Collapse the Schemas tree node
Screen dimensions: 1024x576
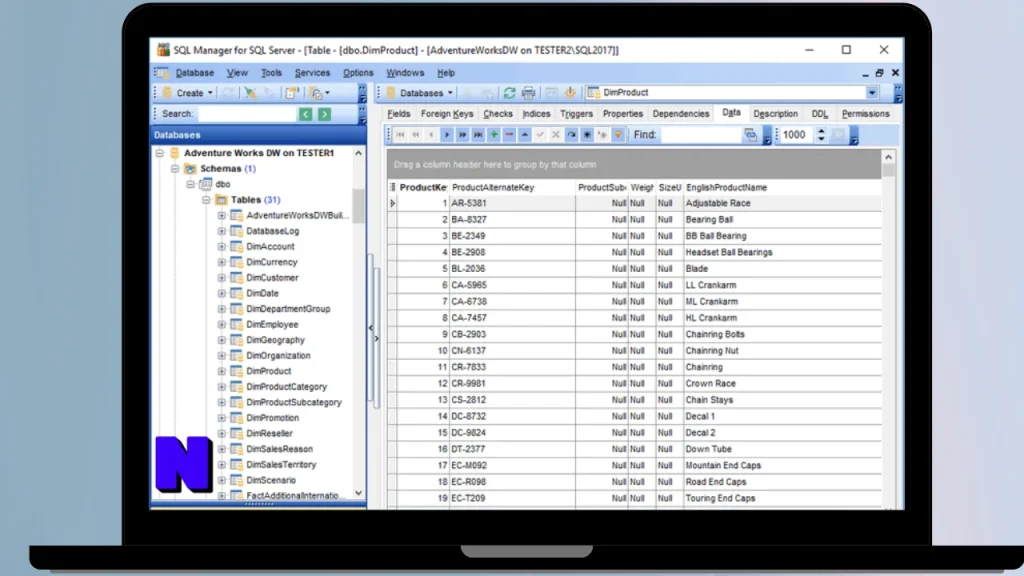174,168
